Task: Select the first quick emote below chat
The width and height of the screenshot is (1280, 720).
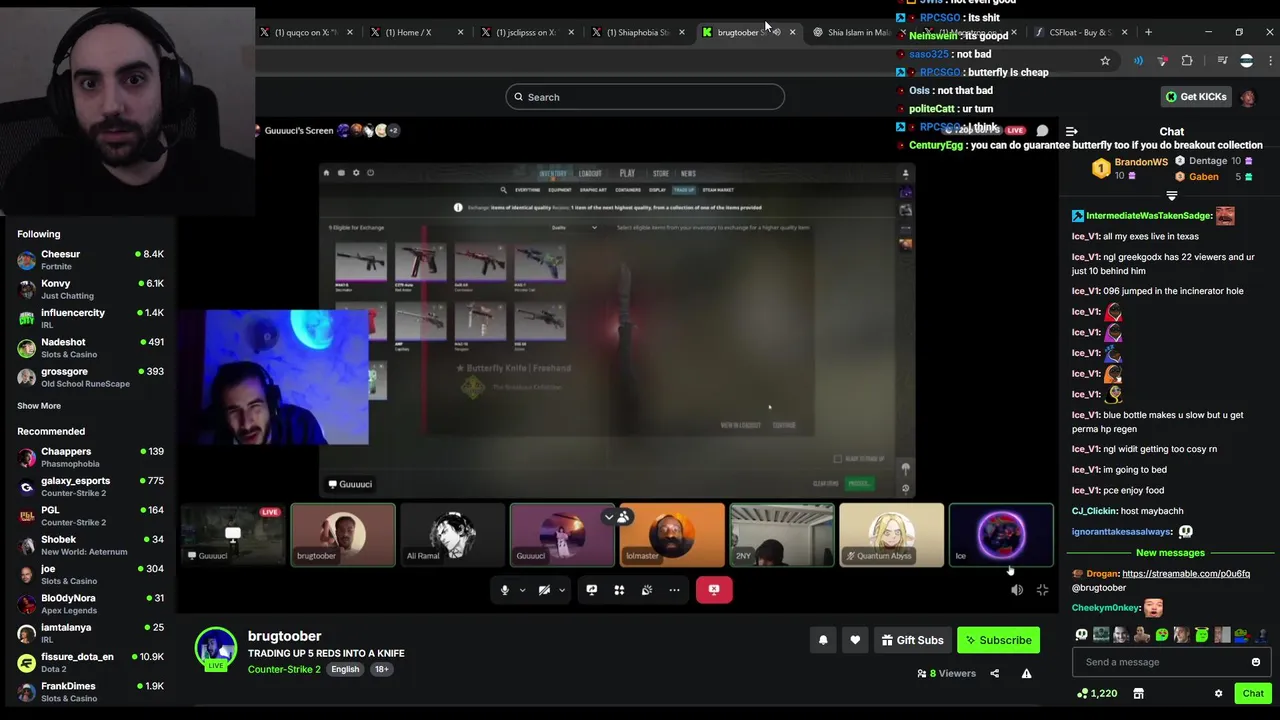Action: [1081, 635]
